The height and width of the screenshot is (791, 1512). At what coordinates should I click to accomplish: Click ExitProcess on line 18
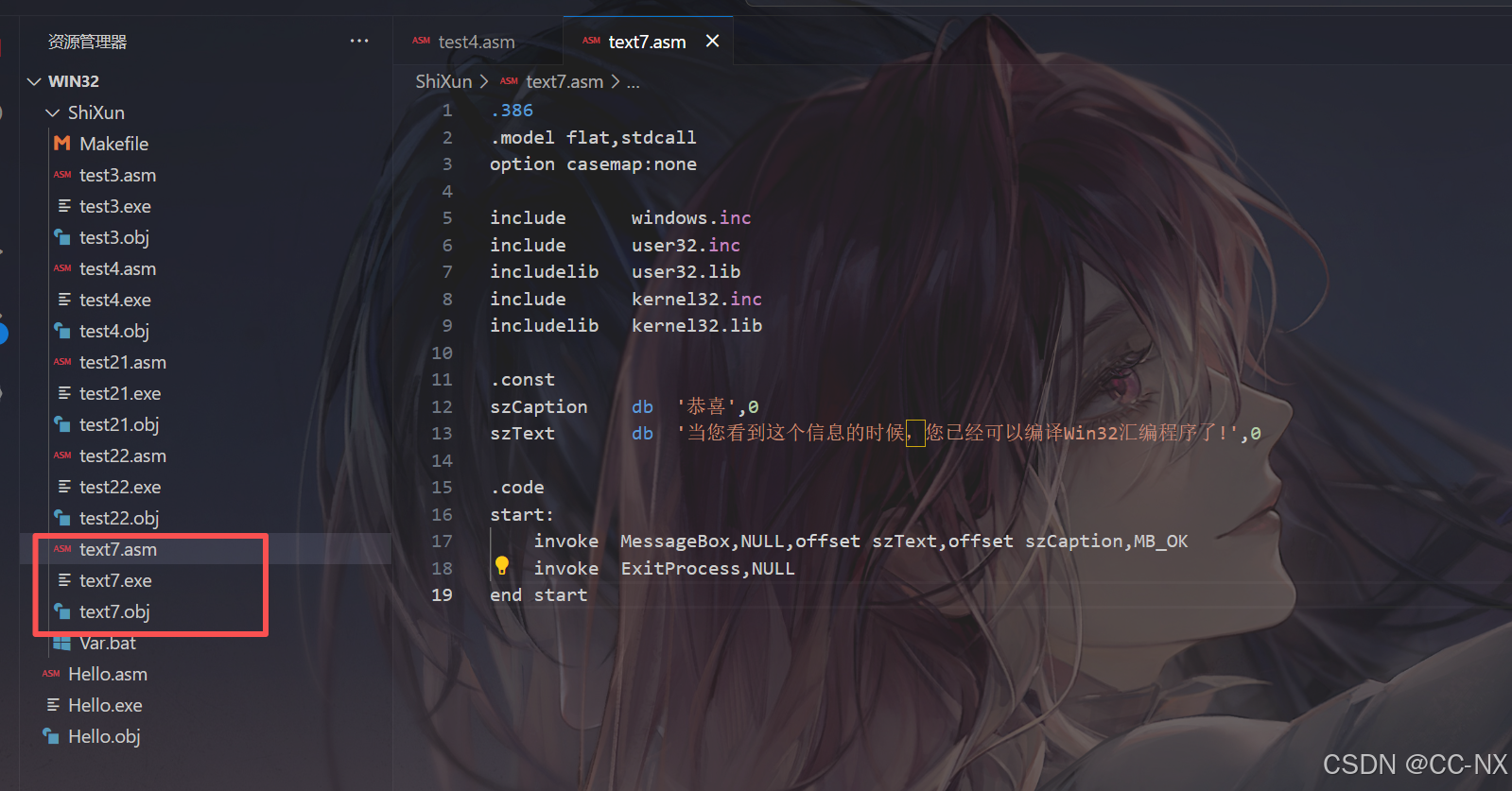click(x=680, y=569)
